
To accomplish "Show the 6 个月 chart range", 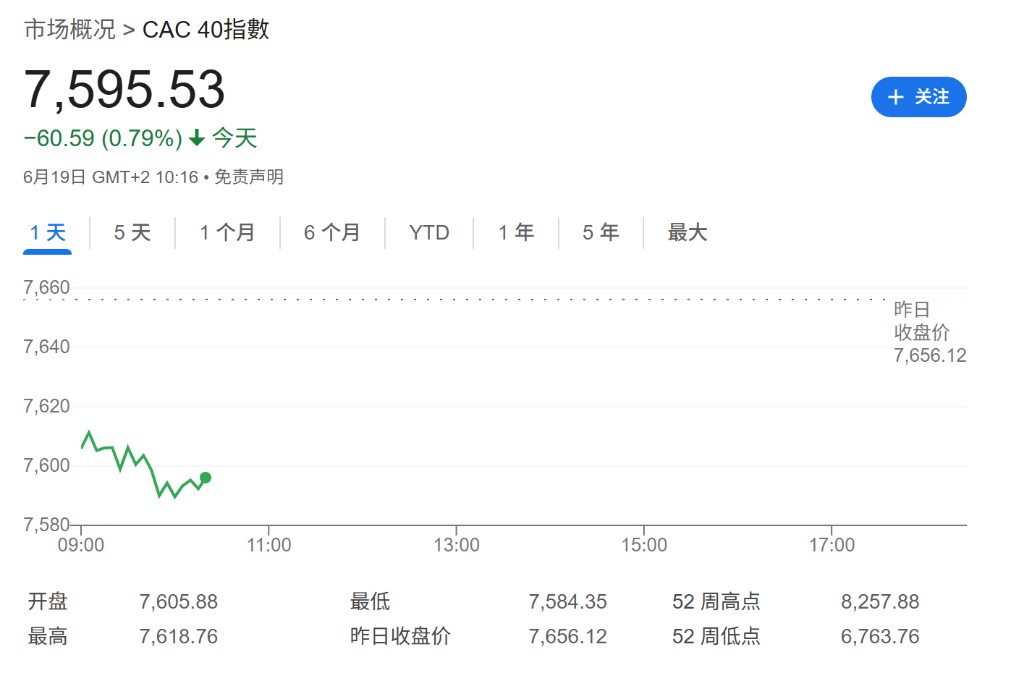I will 332,232.
